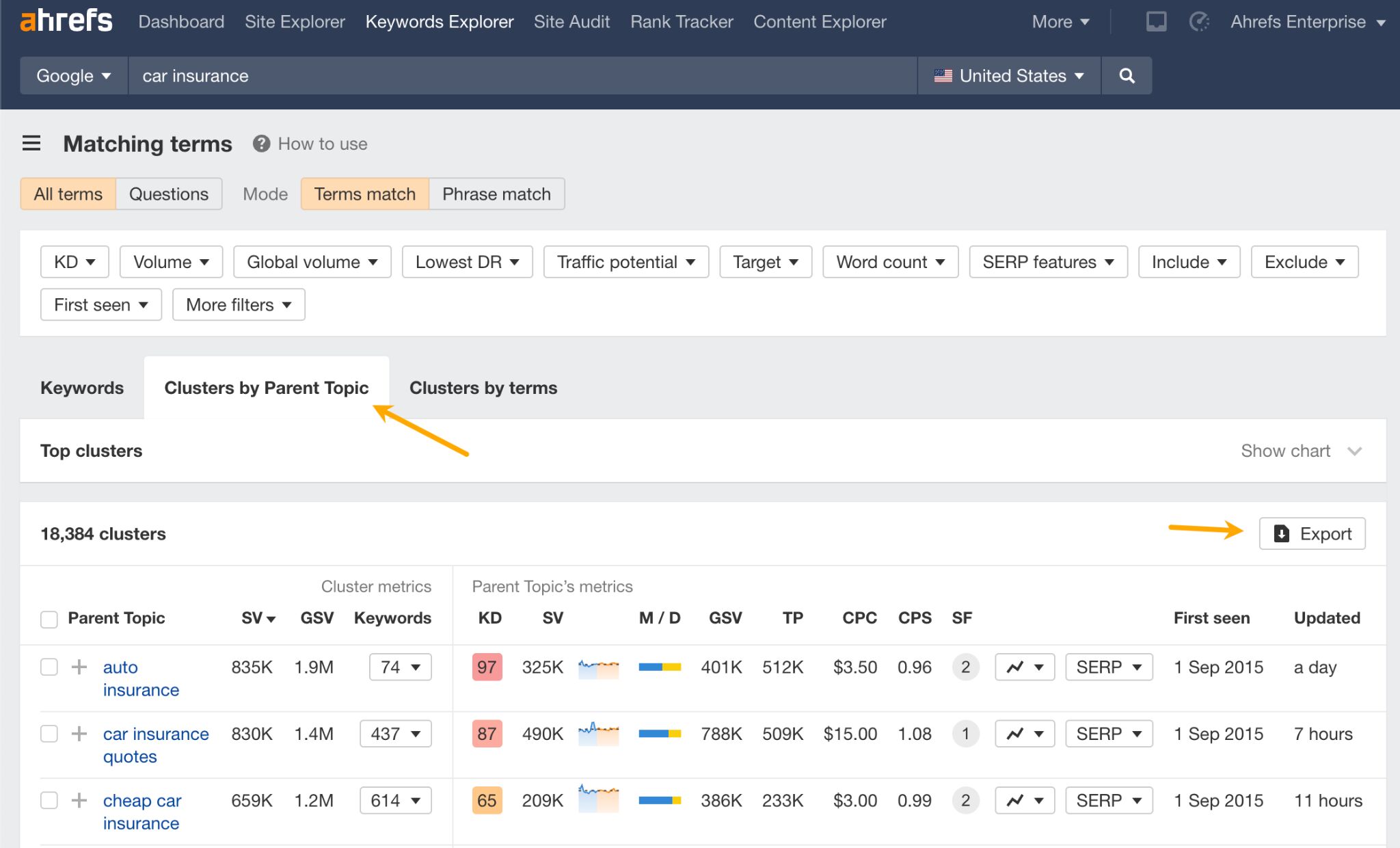Sort by the SV column header
The width and height of the screenshot is (1400, 848).
[258, 618]
